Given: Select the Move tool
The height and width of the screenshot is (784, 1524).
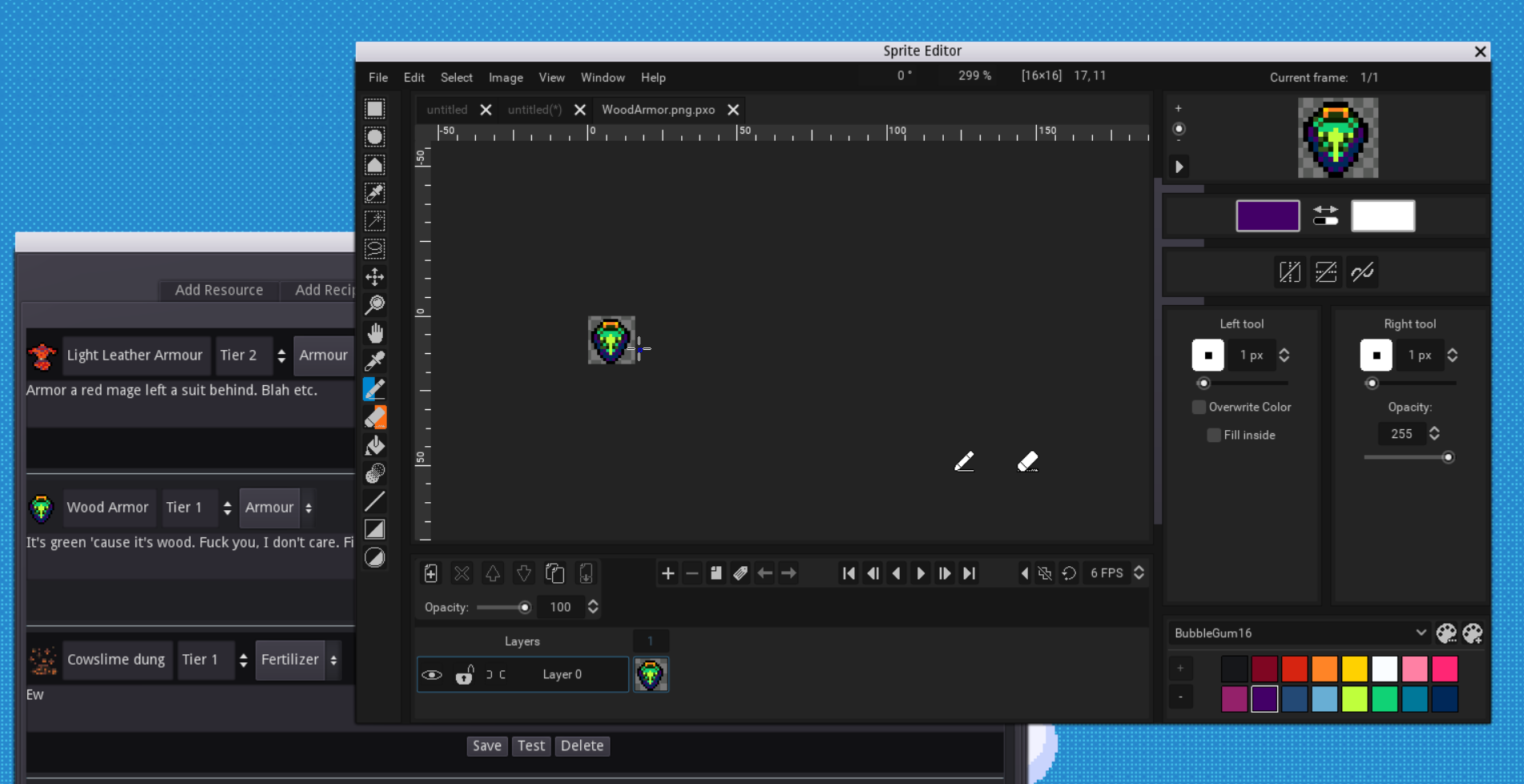Looking at the screenshot, I should [x=374, y=277].
